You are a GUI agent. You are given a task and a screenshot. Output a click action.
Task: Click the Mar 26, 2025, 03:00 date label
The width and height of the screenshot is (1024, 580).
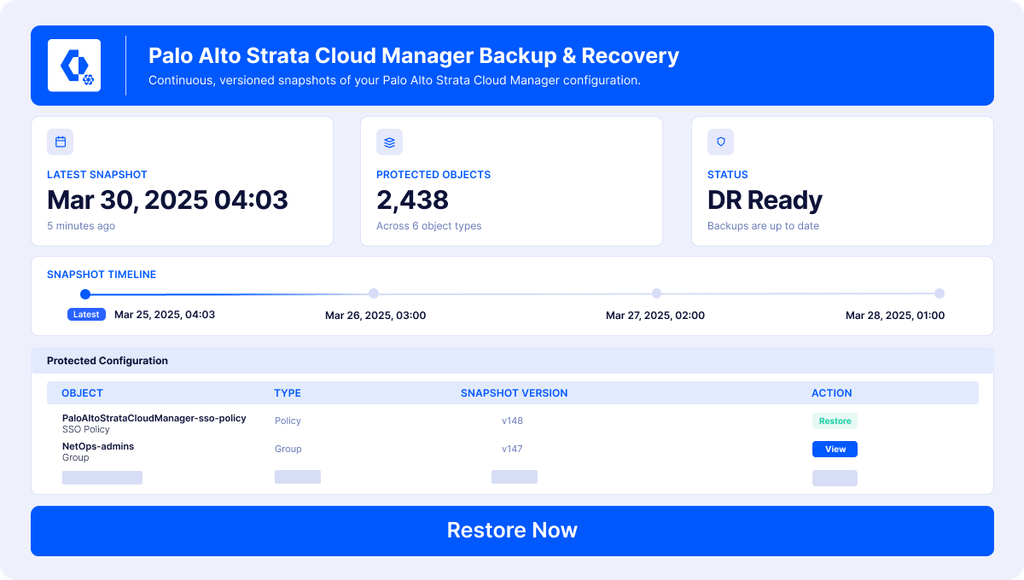point(376,315)
